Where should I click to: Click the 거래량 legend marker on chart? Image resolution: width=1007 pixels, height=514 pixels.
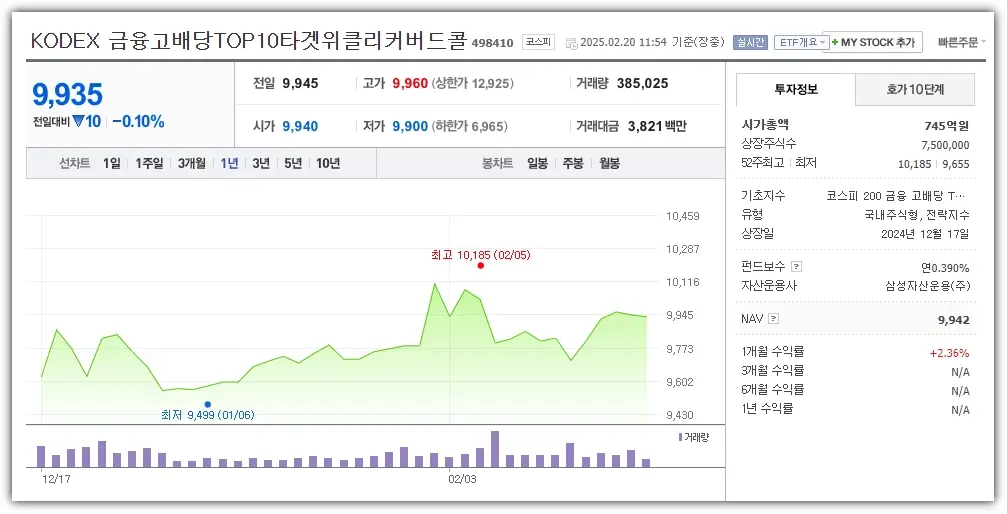(681, 437)
